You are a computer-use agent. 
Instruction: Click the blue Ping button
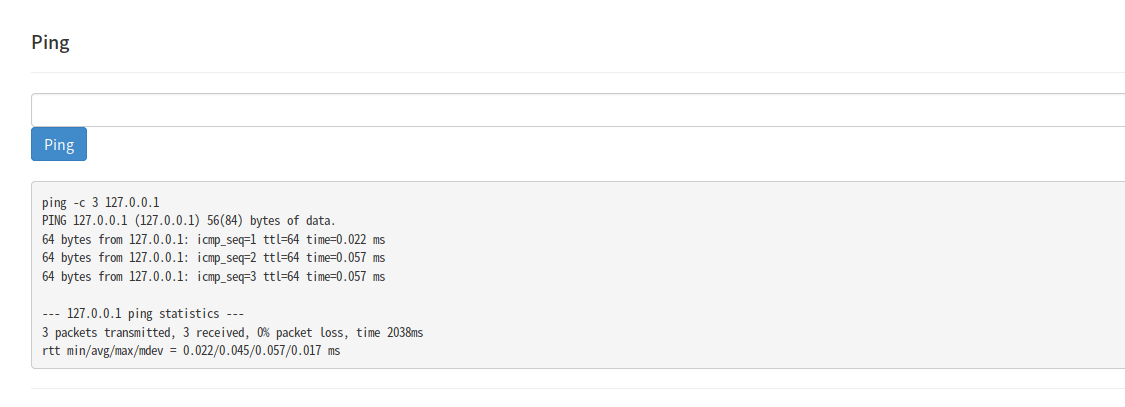[x=59, y=144]
